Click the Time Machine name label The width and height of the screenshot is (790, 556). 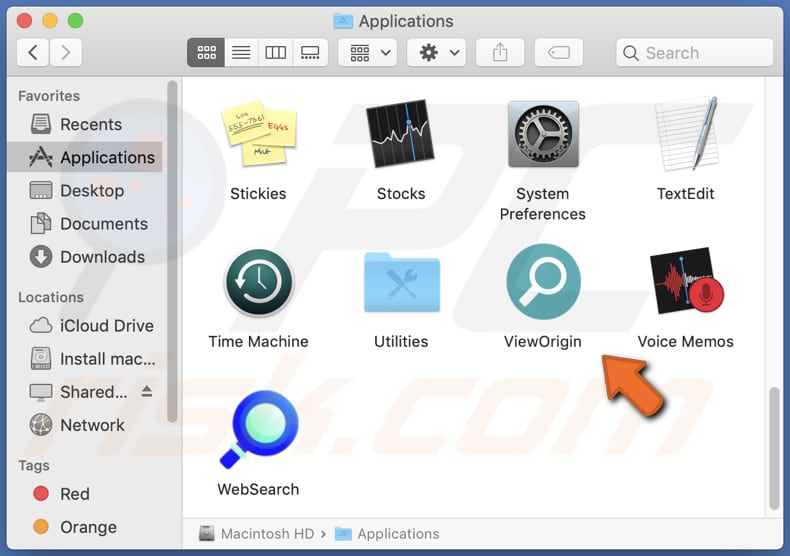(x=258, y=341)
